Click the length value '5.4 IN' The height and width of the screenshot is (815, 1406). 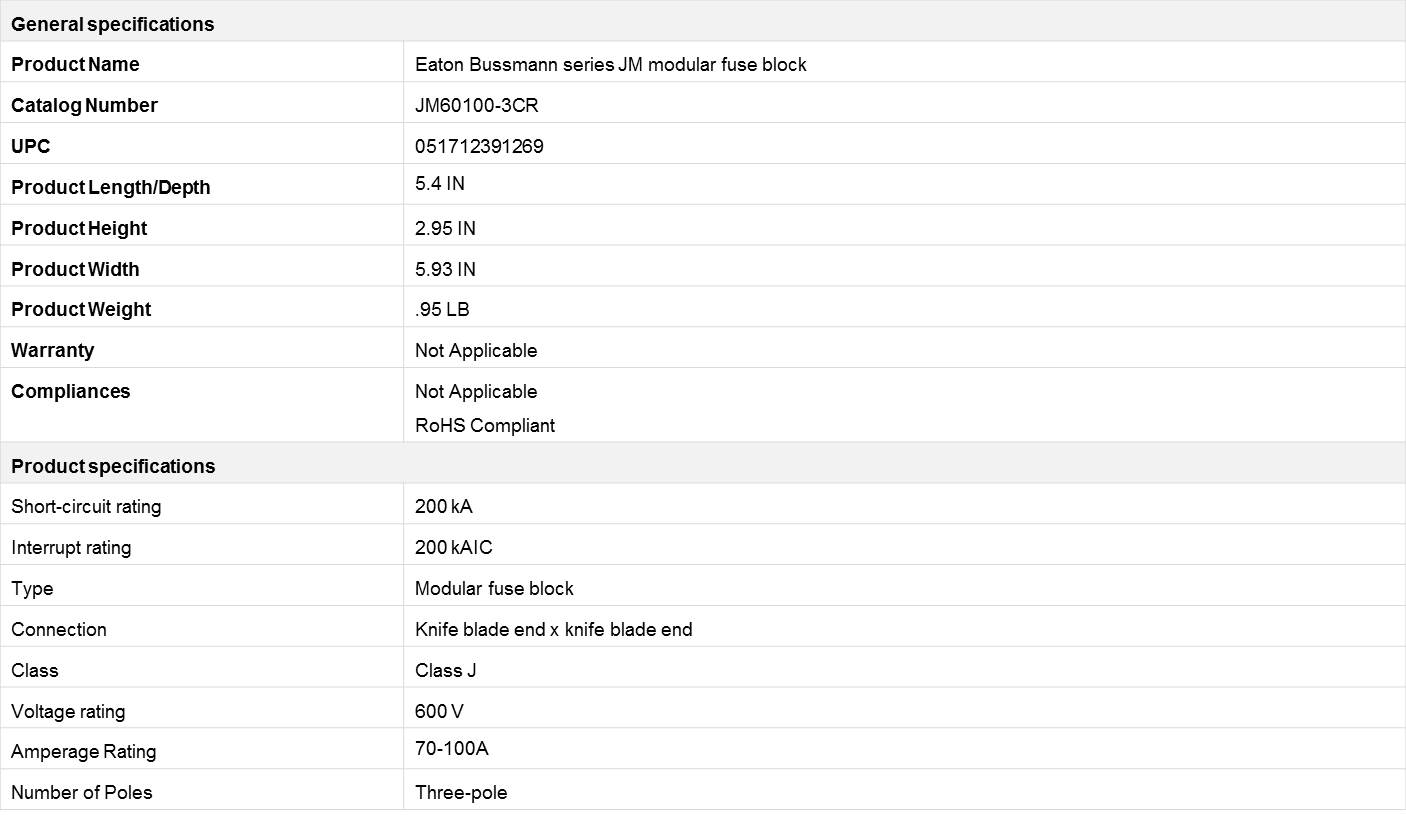coord(440,184)
